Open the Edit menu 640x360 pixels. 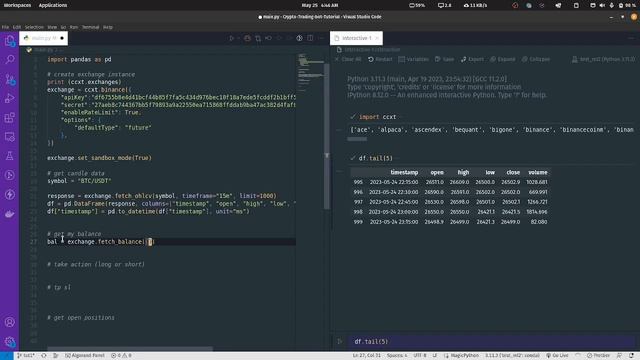click(x=17, y=27)
